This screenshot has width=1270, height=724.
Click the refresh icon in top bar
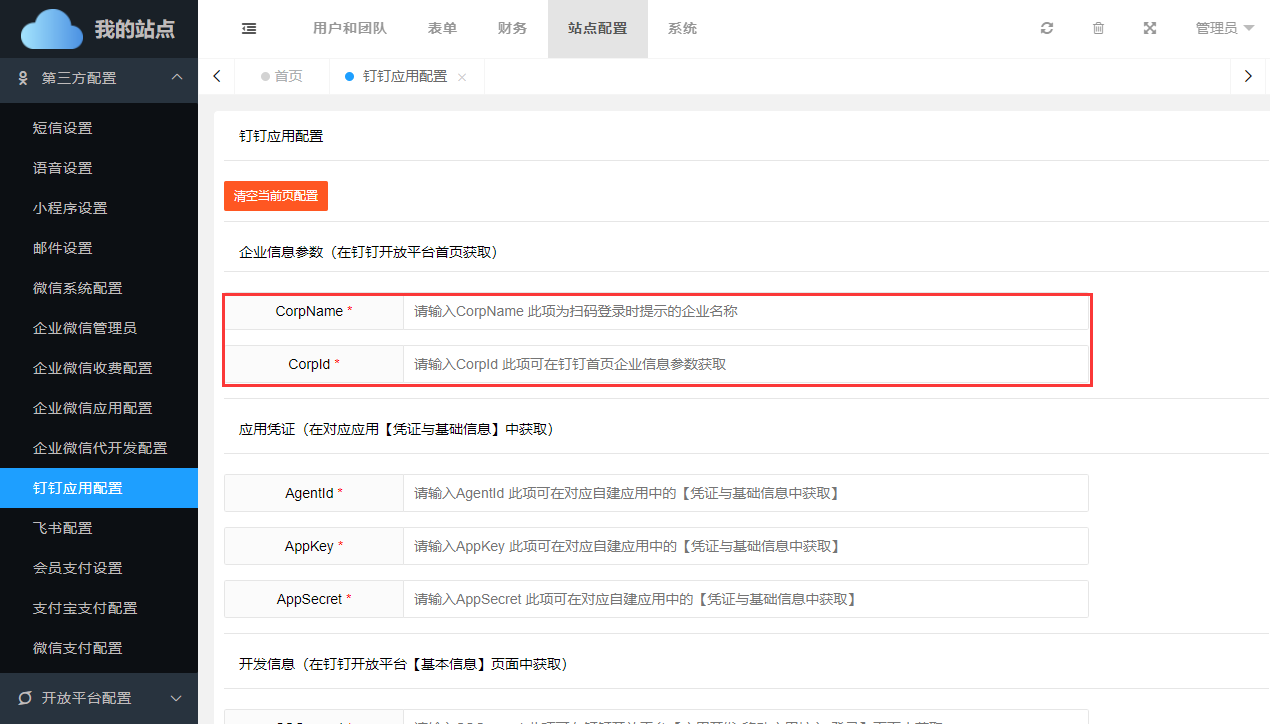pos(1047,29)
